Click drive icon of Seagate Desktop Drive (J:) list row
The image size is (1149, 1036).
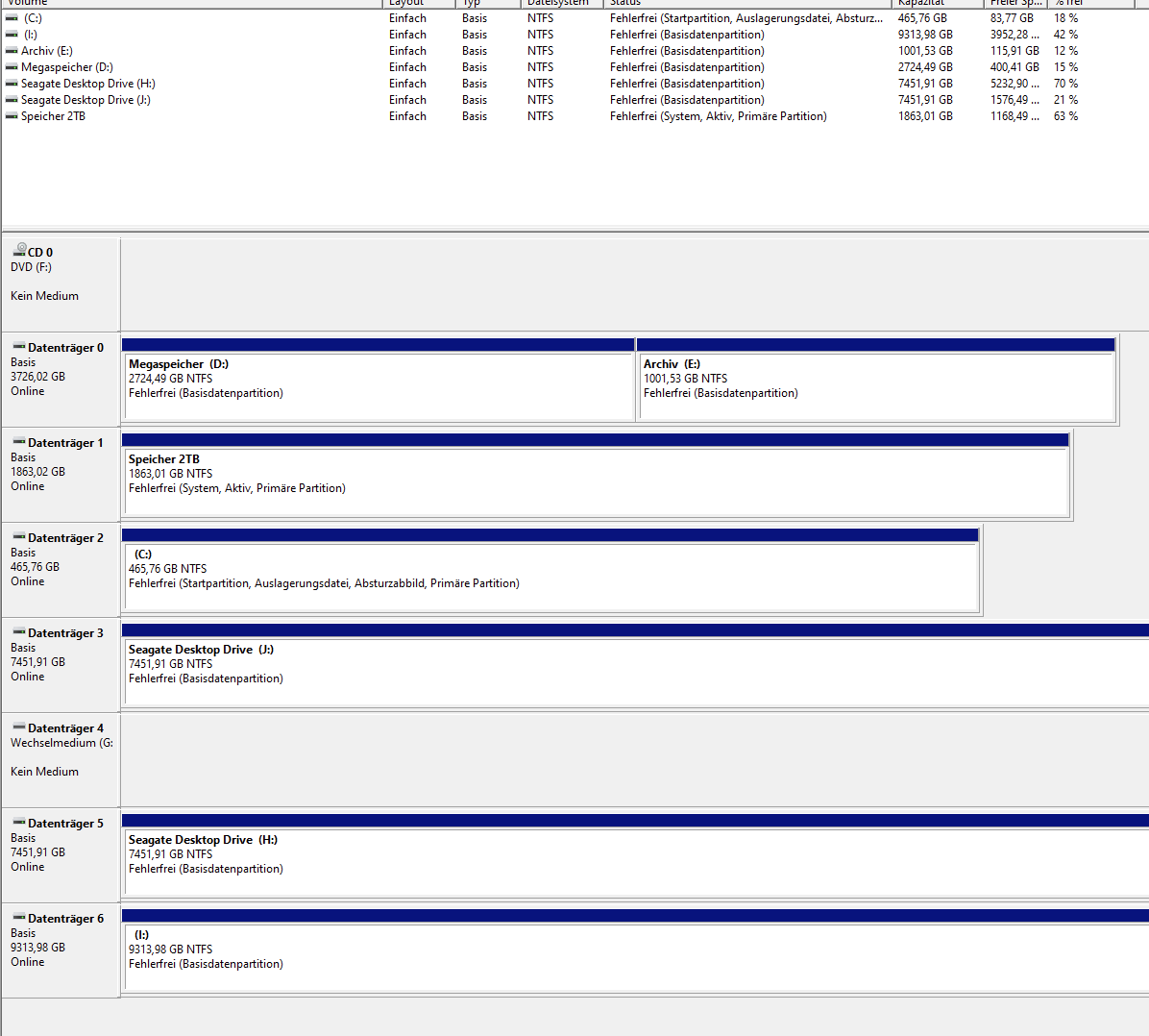pyautogui.click(x=12, y=99)
